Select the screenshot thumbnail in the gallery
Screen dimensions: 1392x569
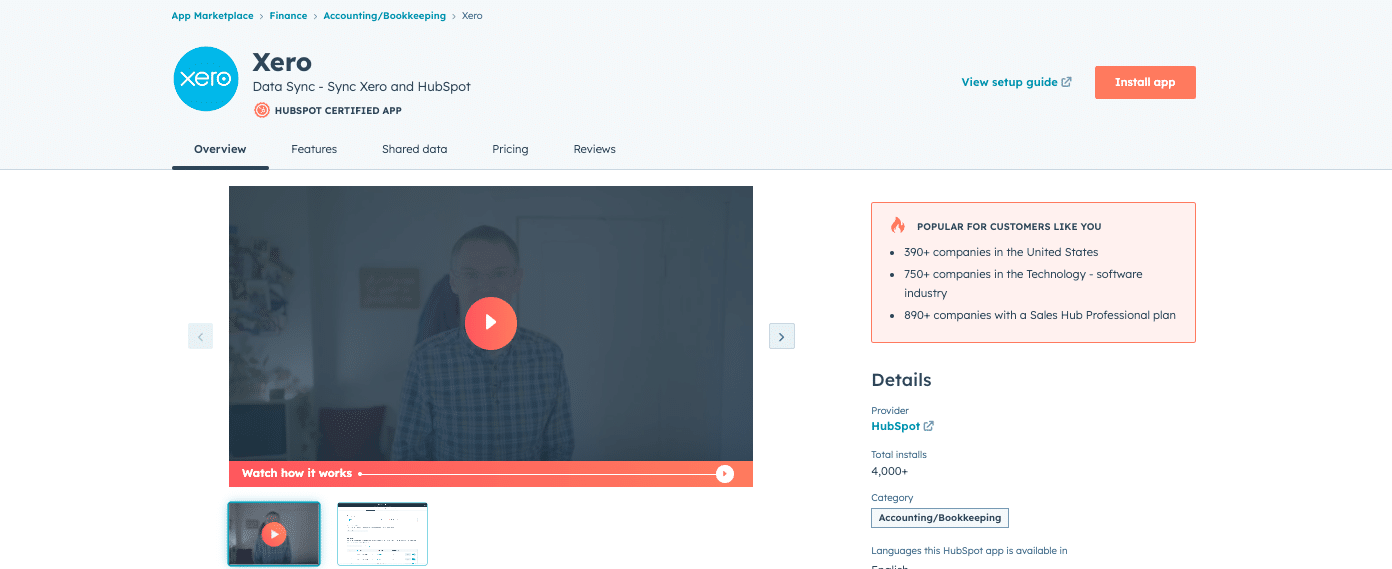pyautogui.click(x=382, y=534)
